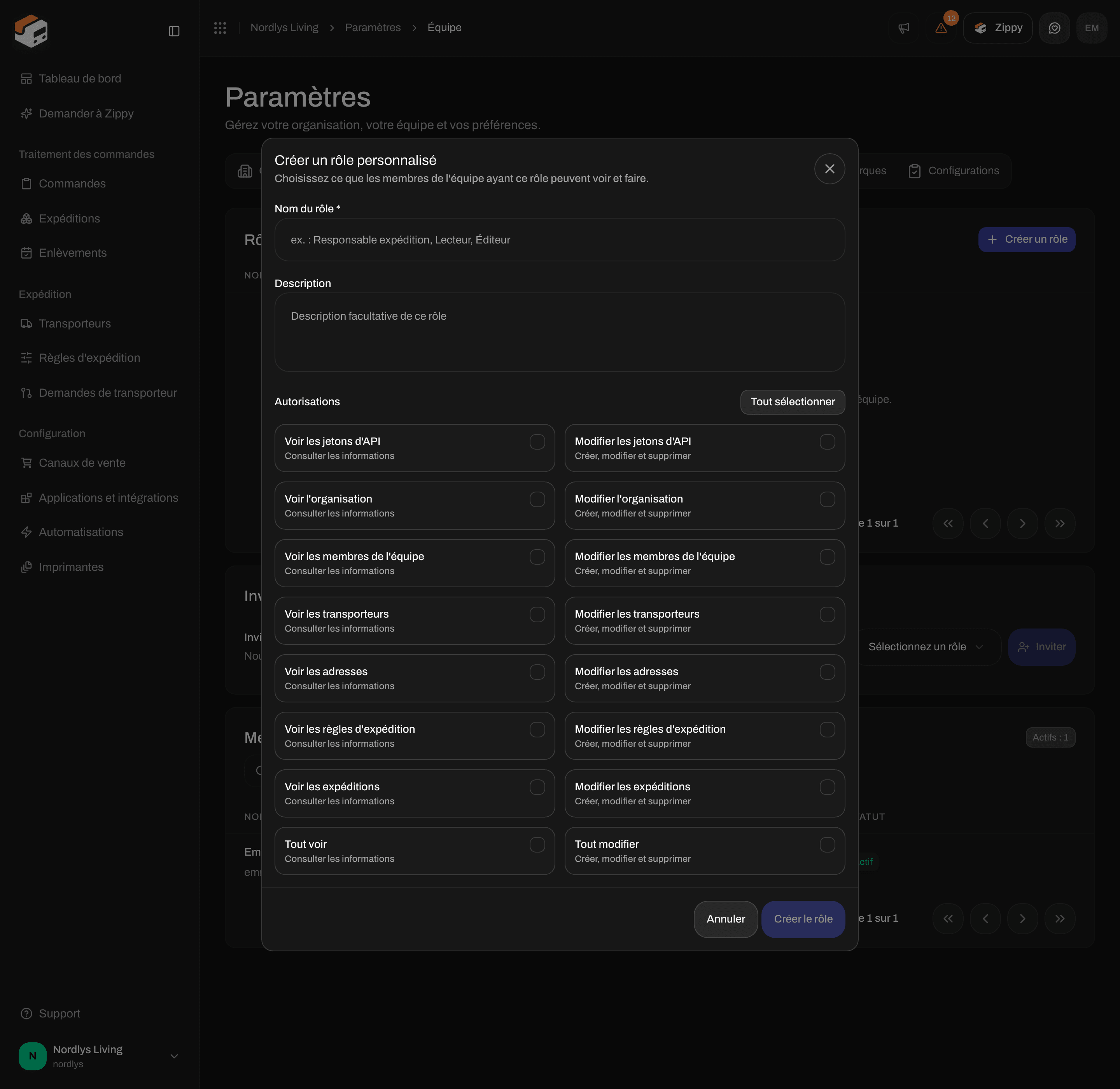Open Expéditions in the sidebar

pos(60,219)
